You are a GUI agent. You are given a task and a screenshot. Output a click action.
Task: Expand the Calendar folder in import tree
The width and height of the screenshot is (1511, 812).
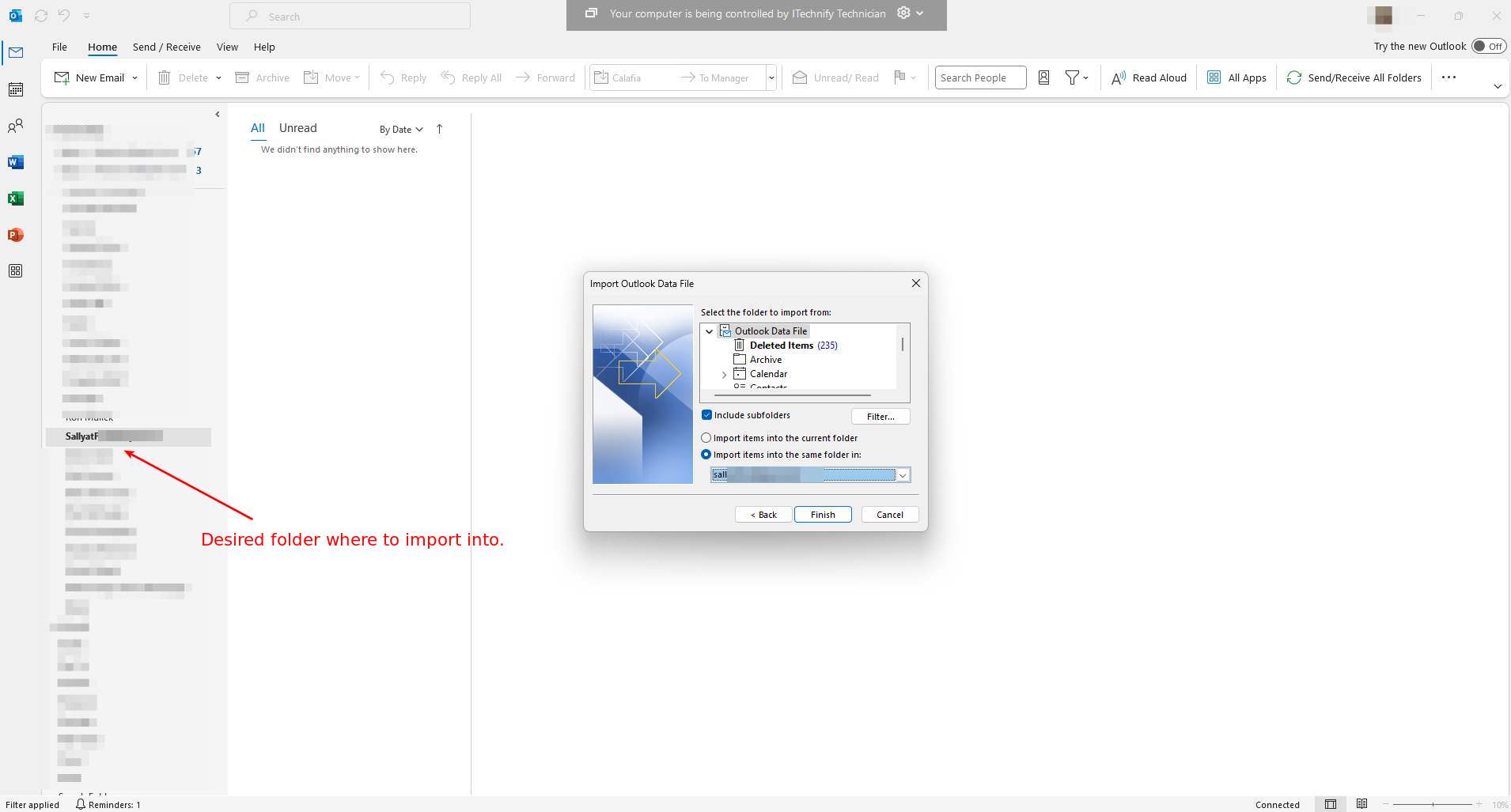tap(724, 375)
